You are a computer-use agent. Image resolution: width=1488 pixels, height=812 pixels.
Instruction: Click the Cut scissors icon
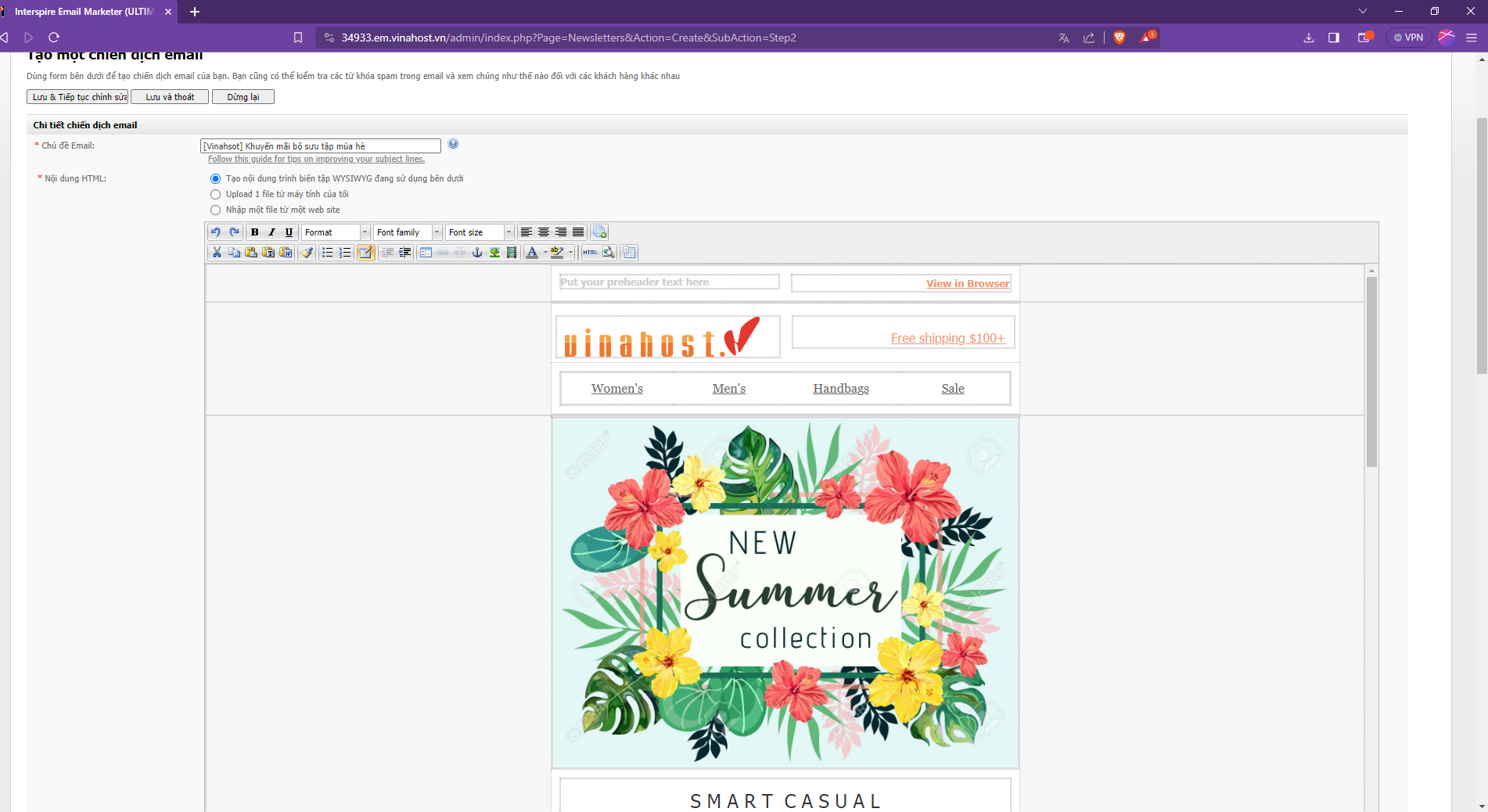pyautogui.click(x=217, y=253)
